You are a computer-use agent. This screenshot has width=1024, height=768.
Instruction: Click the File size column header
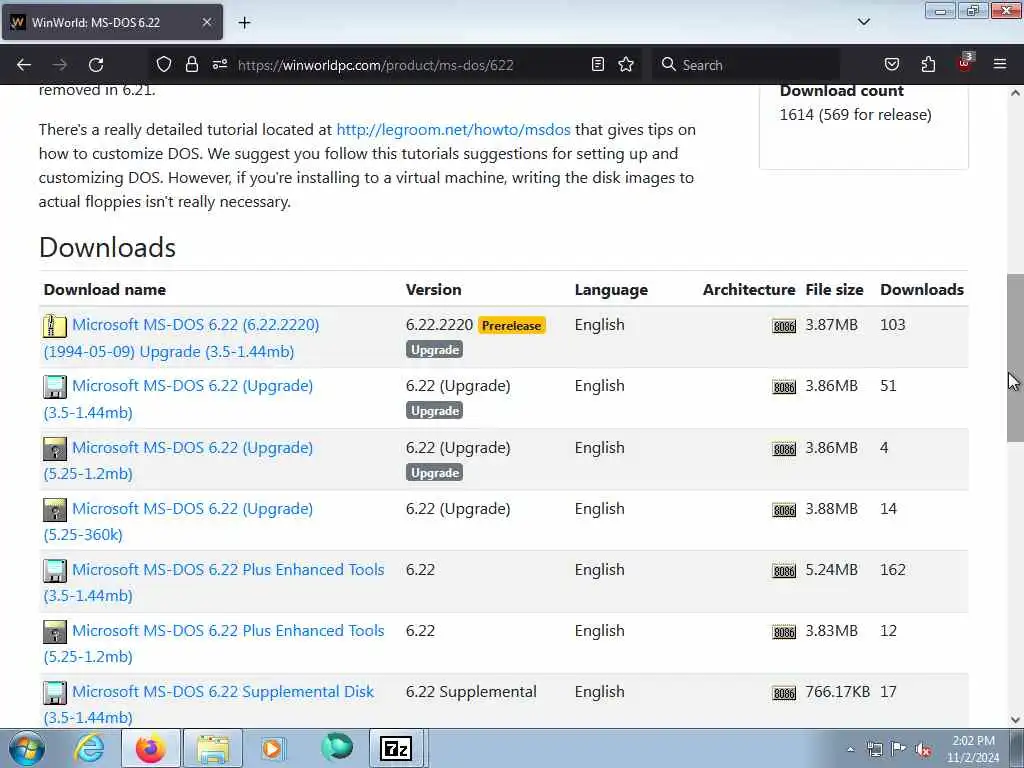pyautogui.click(x=834, y=289)
